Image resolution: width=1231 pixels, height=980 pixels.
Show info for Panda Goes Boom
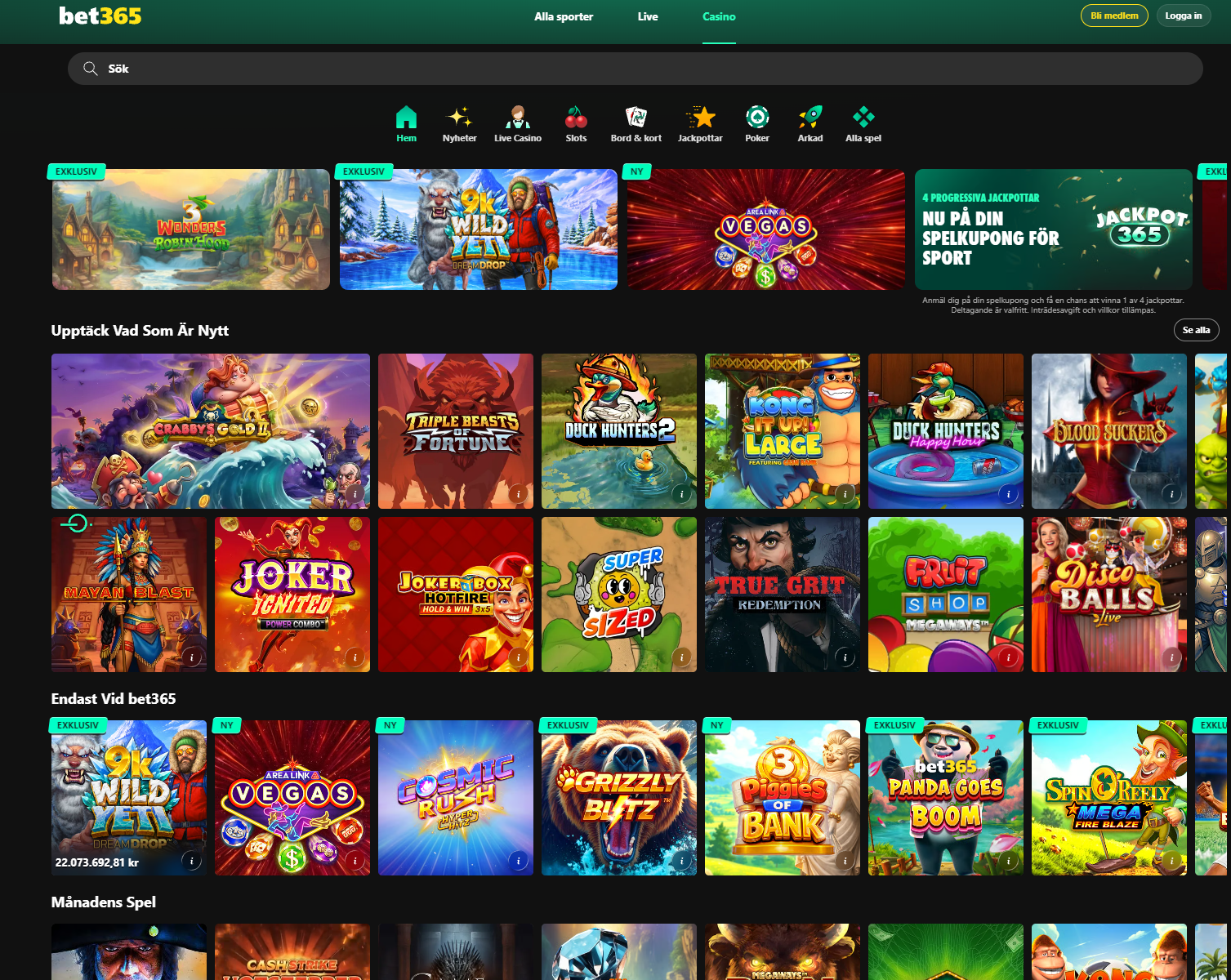point(1008,861)
